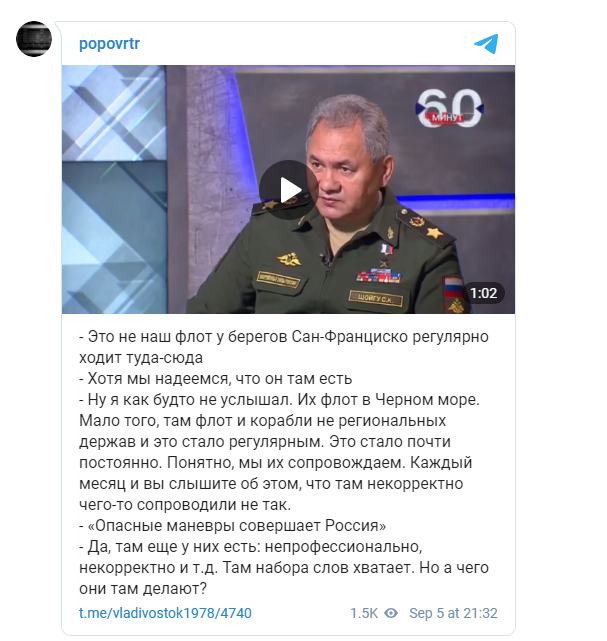This screenshot has width=607, height=641.
Task: Click the 60 минут logo in video
Action: coord(448,109)
